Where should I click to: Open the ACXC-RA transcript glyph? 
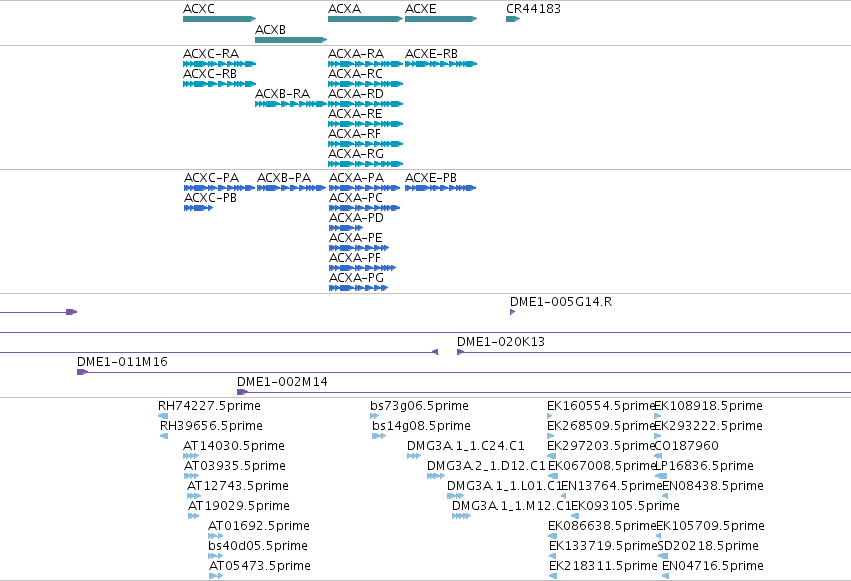click(219, 64)
